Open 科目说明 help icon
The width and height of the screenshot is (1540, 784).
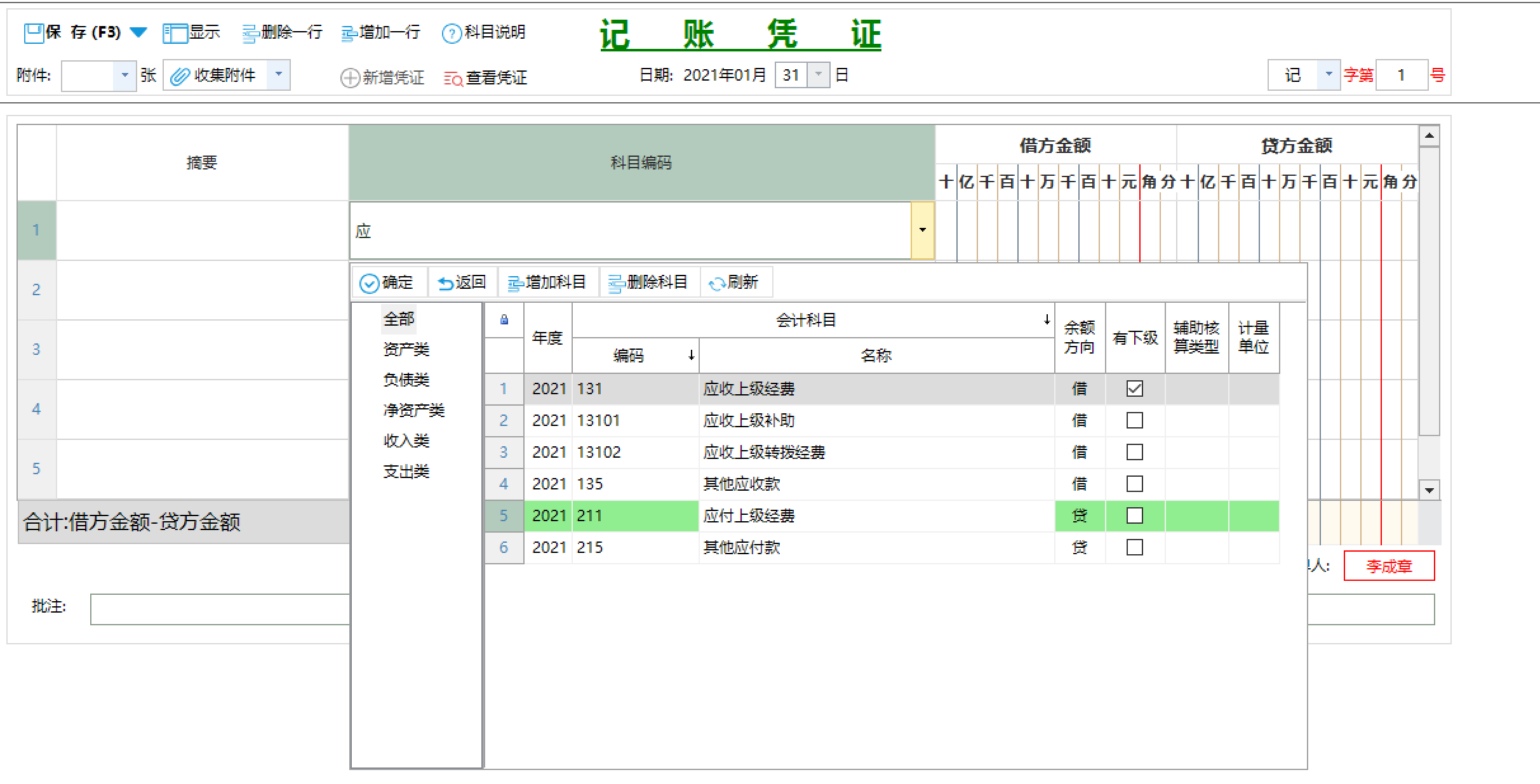[x=451, y=34]
